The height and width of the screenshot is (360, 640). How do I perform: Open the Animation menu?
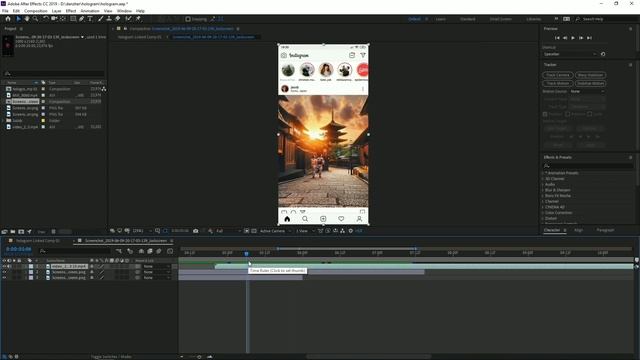click(x=90, y=11)
